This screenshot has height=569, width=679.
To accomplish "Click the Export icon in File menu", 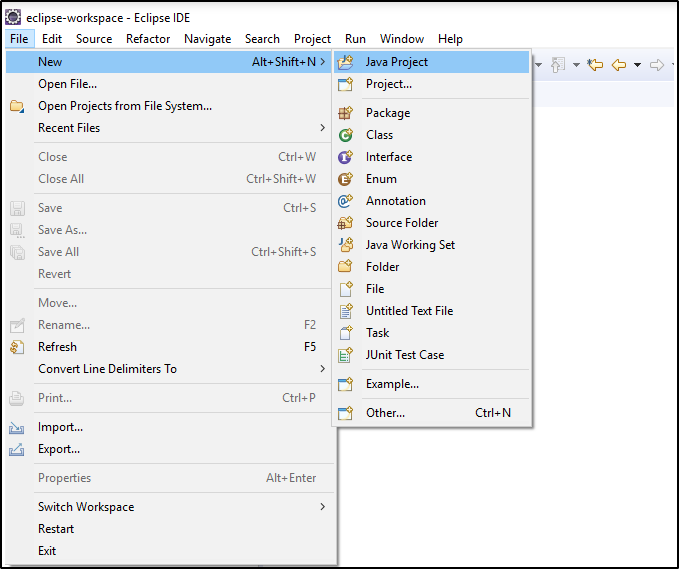I will [x=17, y=450].
